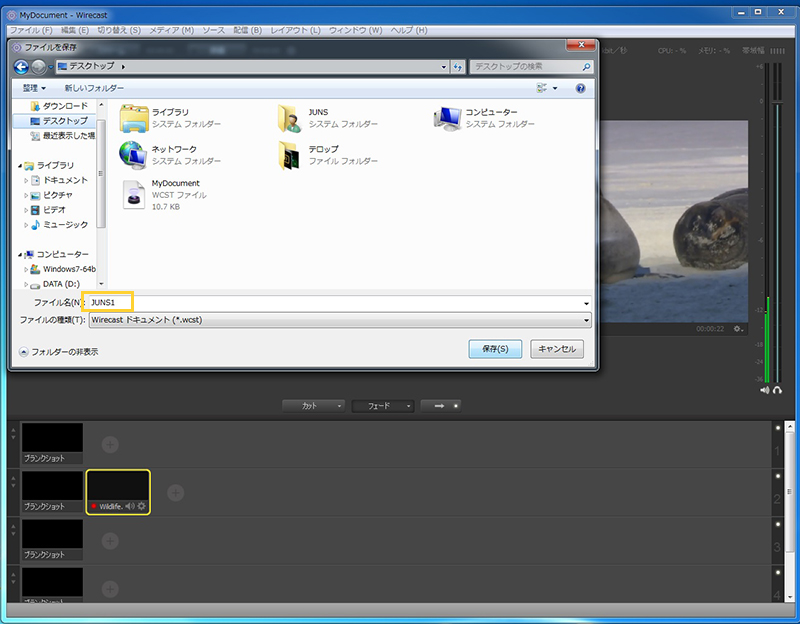Screen dimensions: 800x624
Task: Open the save dialog help icon
Action: [580, 88]
